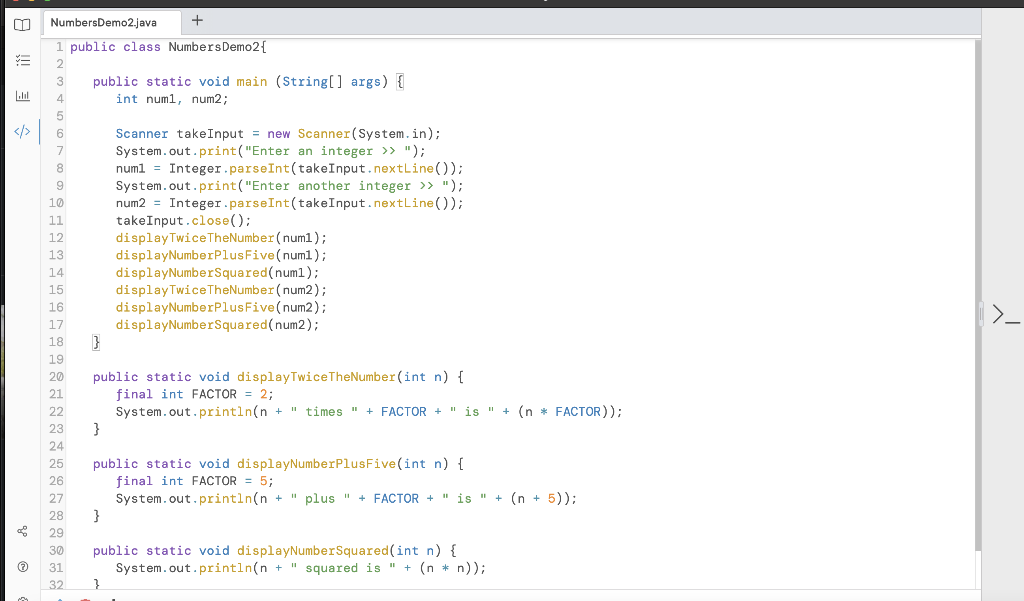Open the bar chart icon in sidebar
The image size is (1024, 601).
click(x=22, y=96)
